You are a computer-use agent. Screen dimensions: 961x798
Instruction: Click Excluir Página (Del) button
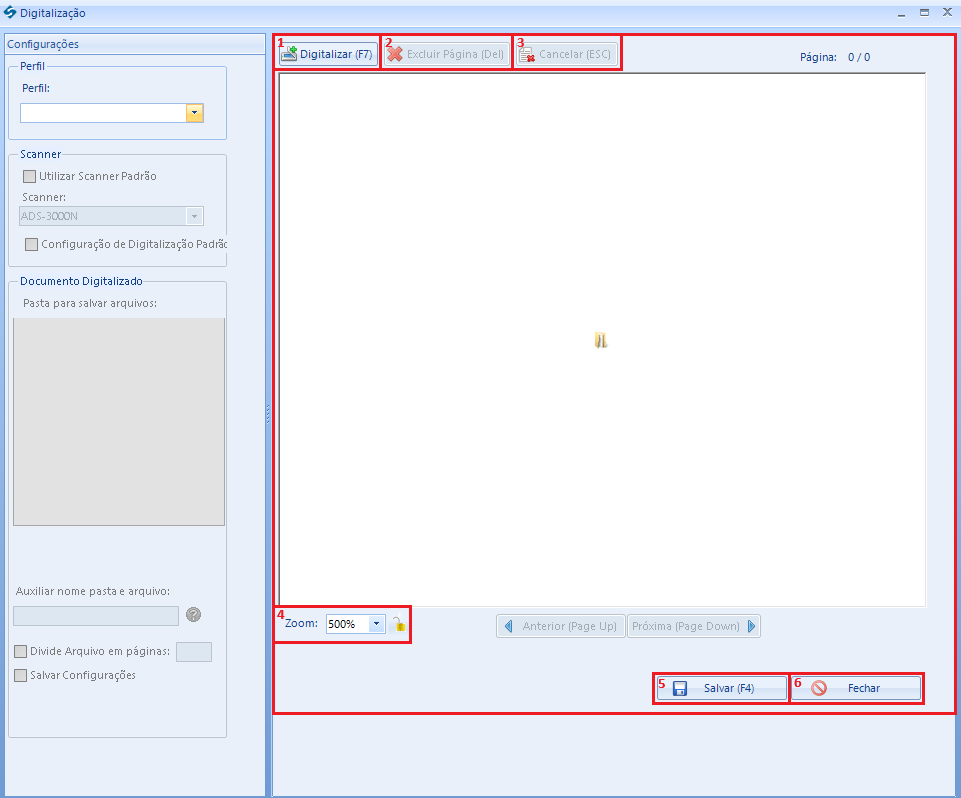coord(446,54)
